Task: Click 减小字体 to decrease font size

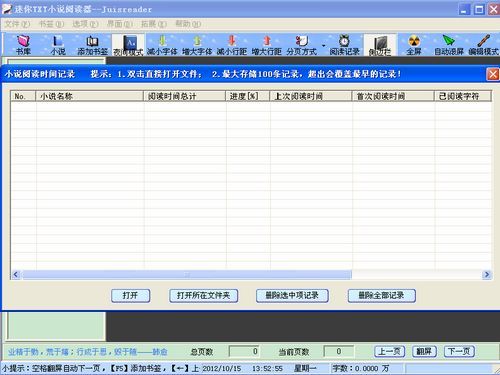Action: (162, 45)
